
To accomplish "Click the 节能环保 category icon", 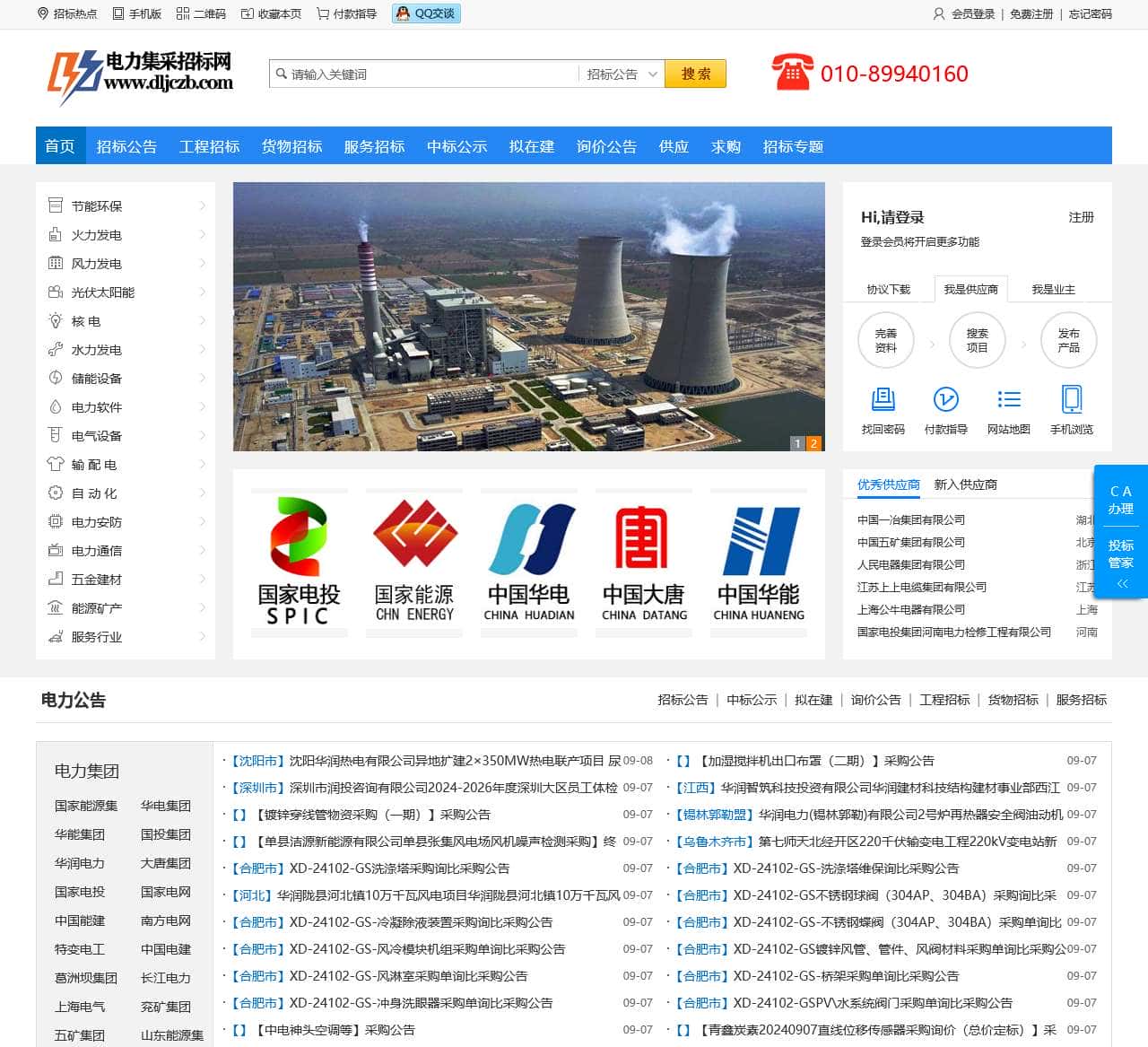I will coord(55,205).
